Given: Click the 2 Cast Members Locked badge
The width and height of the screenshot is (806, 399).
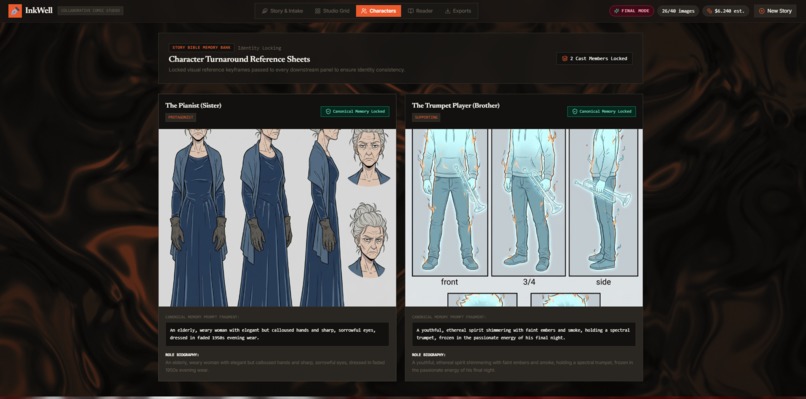Looking at the screenshot, I should tap(594, 59).
